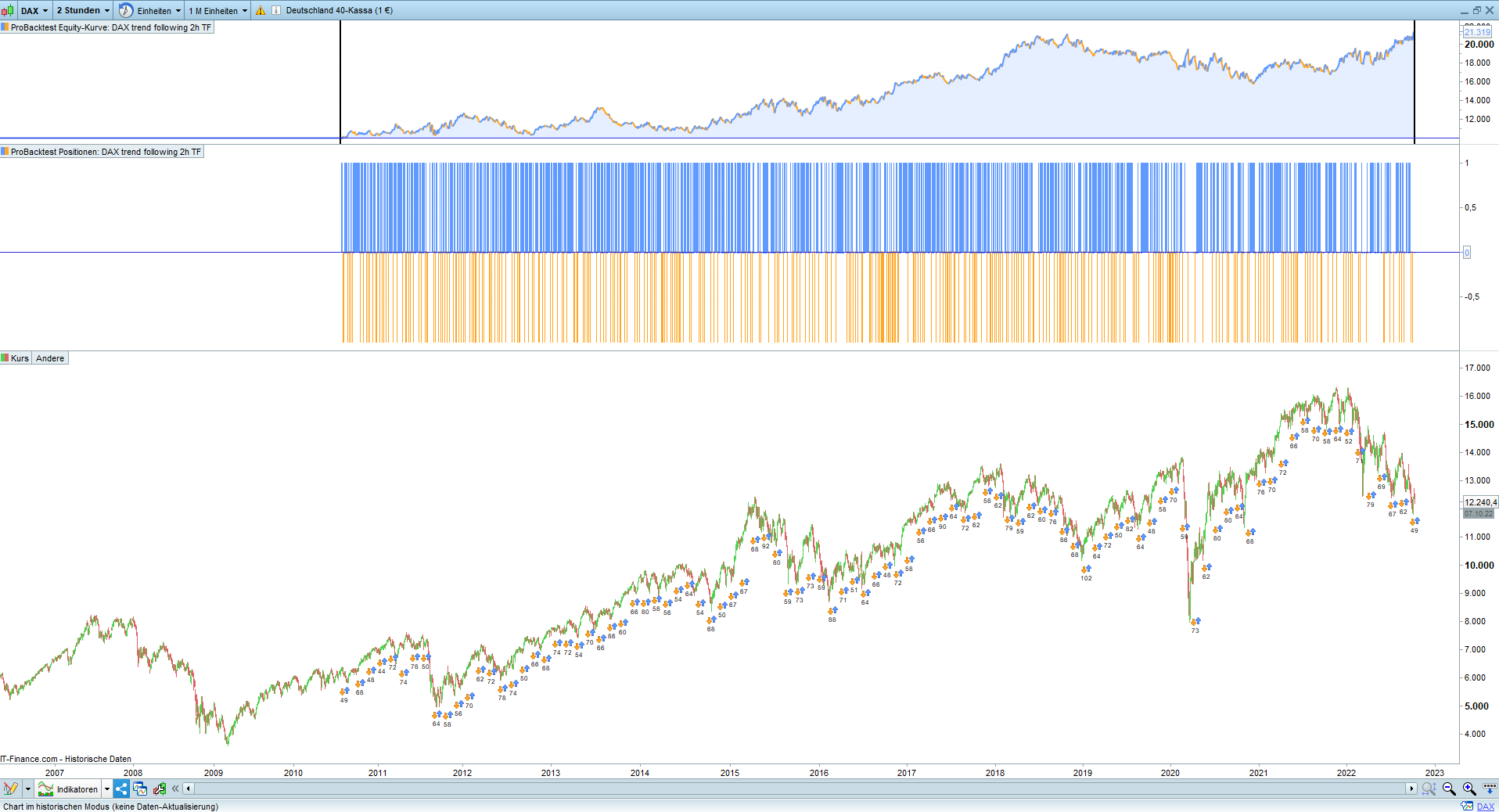Click the clock icon beside Einheiten

(126, 10)
